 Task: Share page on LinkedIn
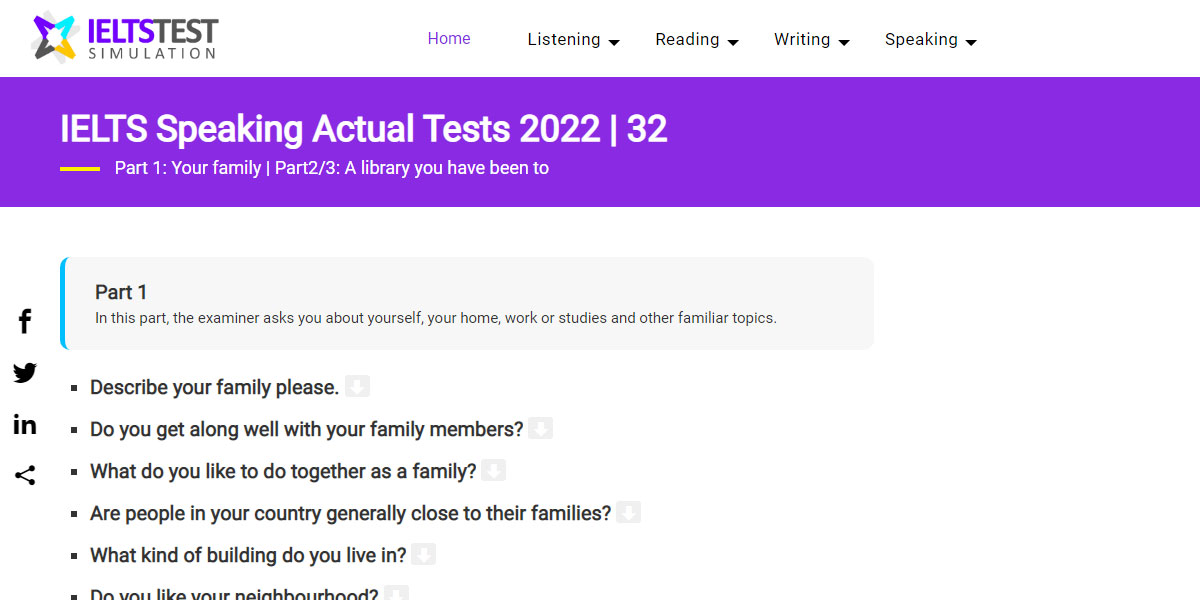25,425
